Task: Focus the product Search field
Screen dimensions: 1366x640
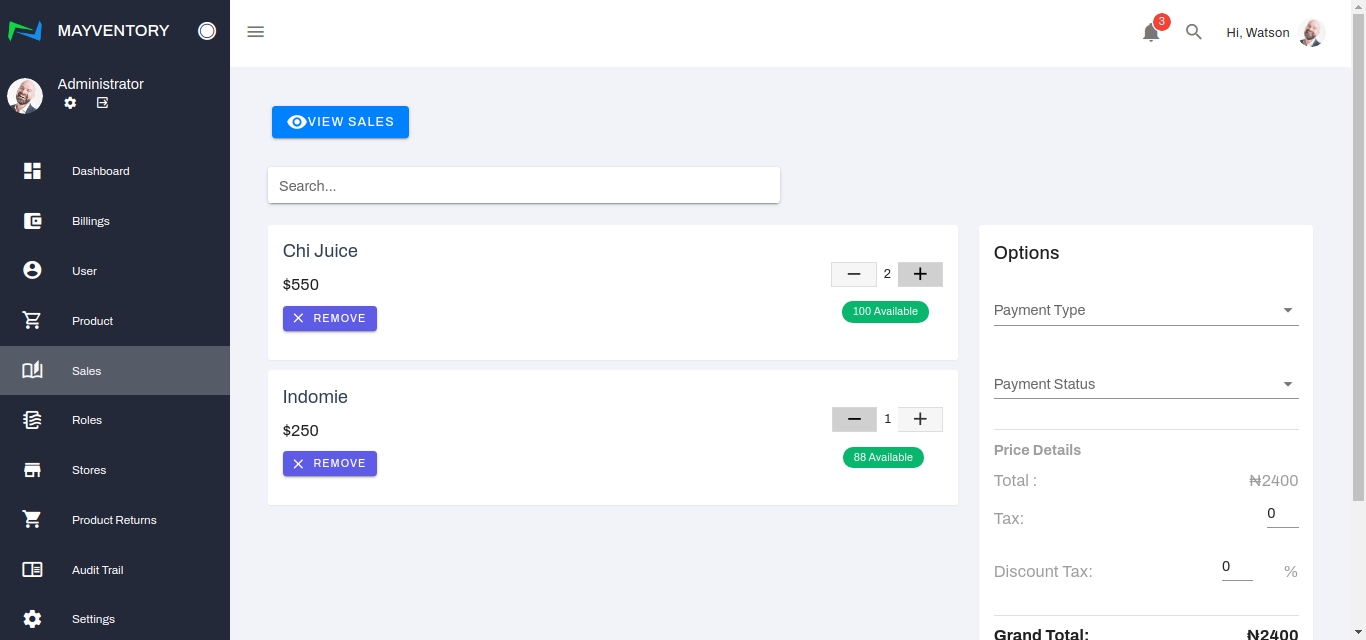Action: [523, 186]
